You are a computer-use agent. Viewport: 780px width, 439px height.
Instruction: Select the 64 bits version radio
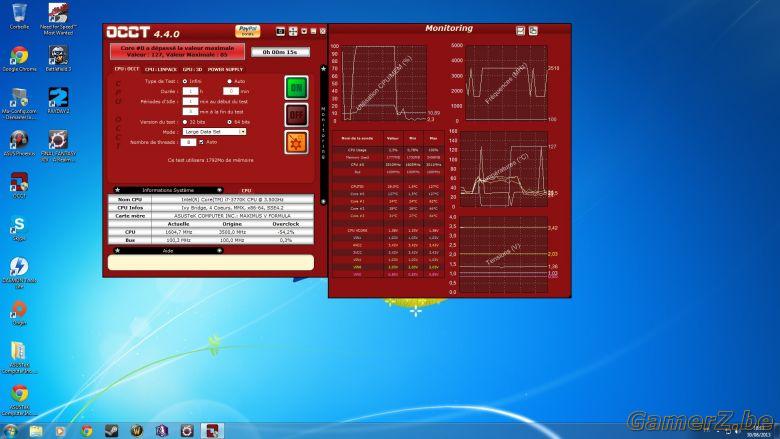pyautogui.click(x=229, y=122)
